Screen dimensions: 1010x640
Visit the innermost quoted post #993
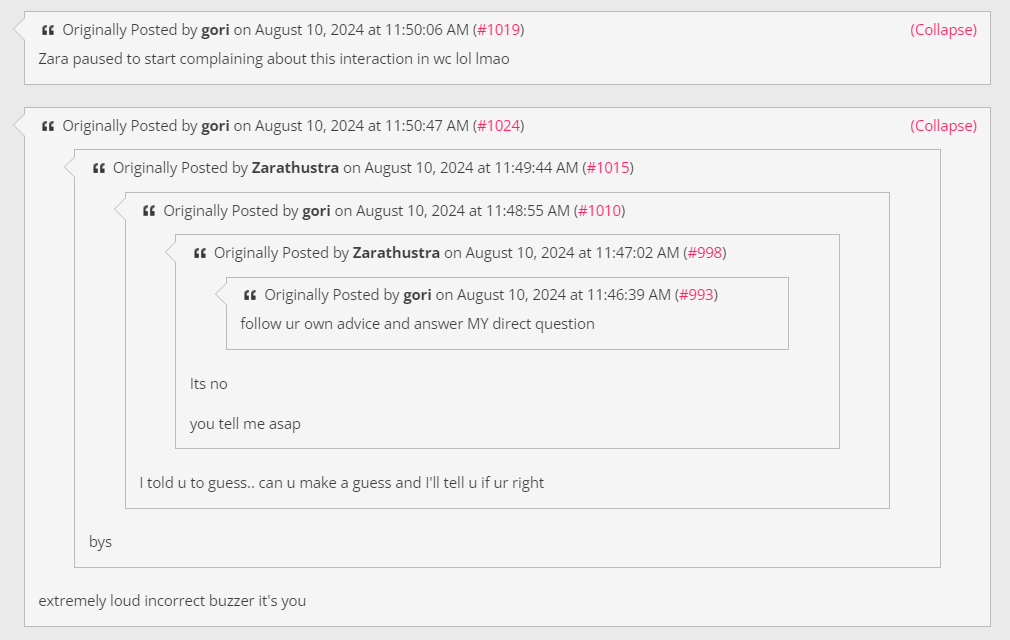pos(696,295)
